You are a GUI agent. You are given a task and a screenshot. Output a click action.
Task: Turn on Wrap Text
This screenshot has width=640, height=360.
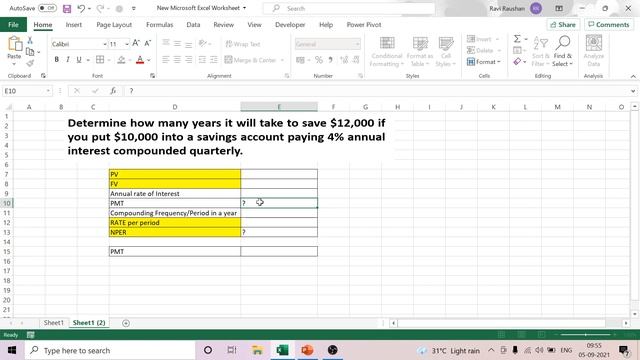[243, 44]
